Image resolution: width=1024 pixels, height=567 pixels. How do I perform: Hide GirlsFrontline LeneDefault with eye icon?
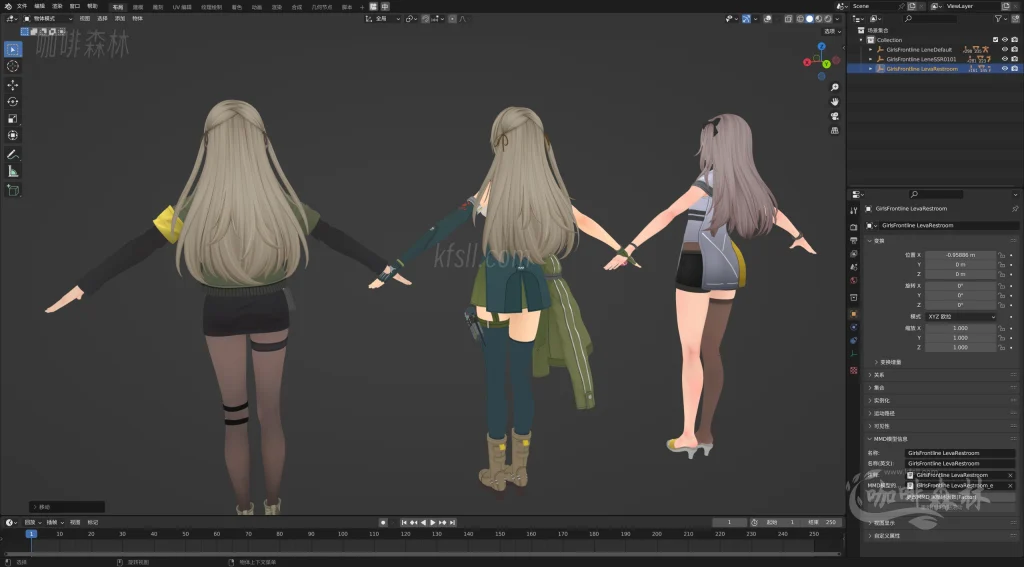1005,50
